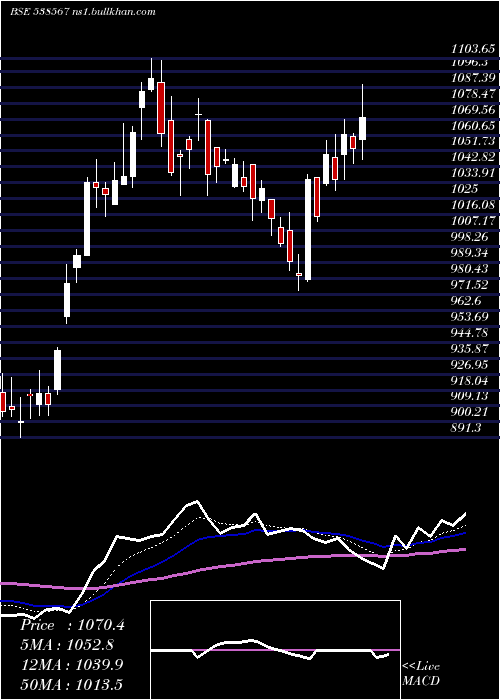Viewport: 500px width, 700px height.
Task: Click the <<Live MACD label
Action: [421, 674]
